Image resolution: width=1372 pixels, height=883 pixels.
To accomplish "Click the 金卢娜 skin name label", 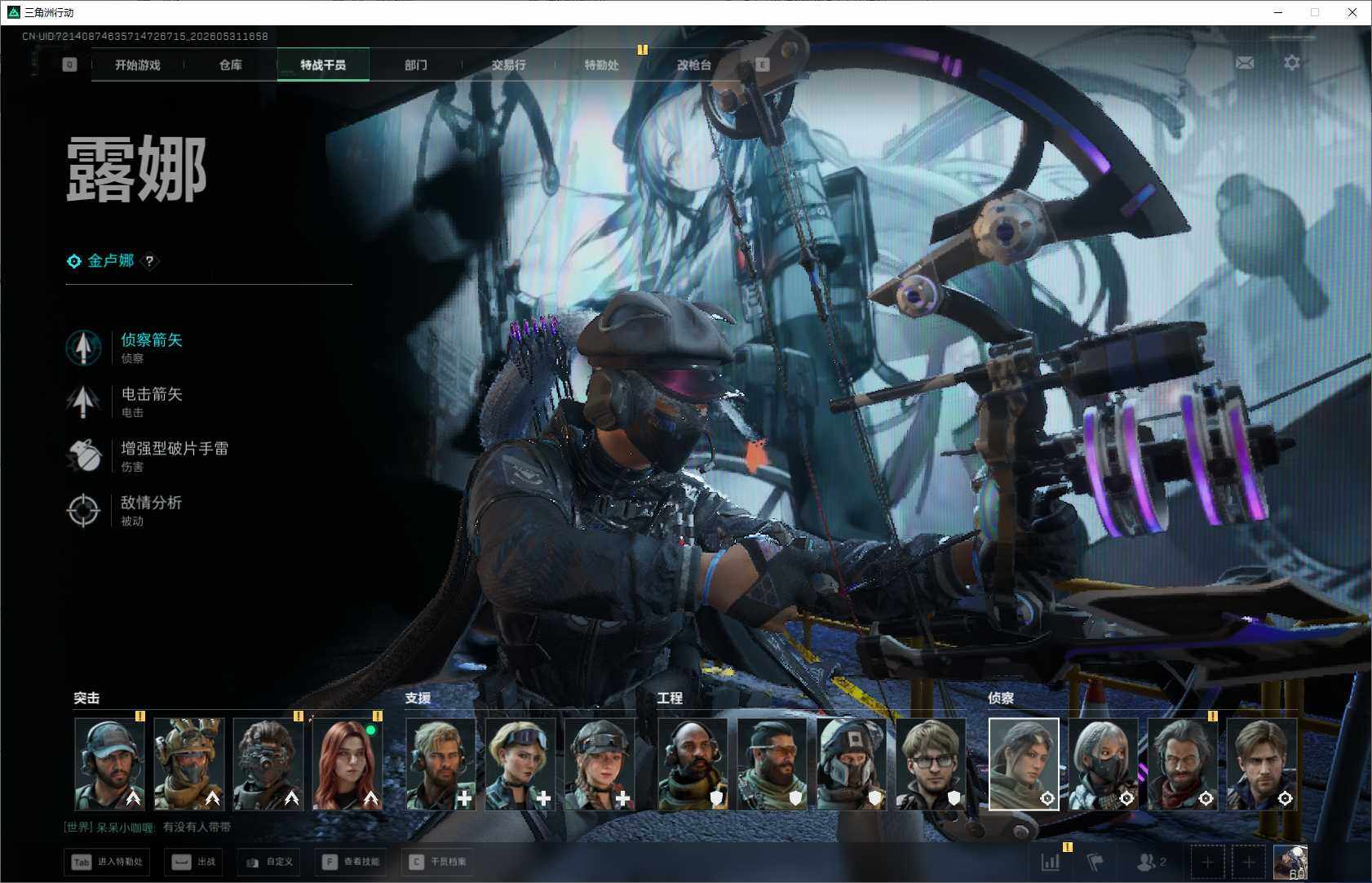I will point(111,261).
